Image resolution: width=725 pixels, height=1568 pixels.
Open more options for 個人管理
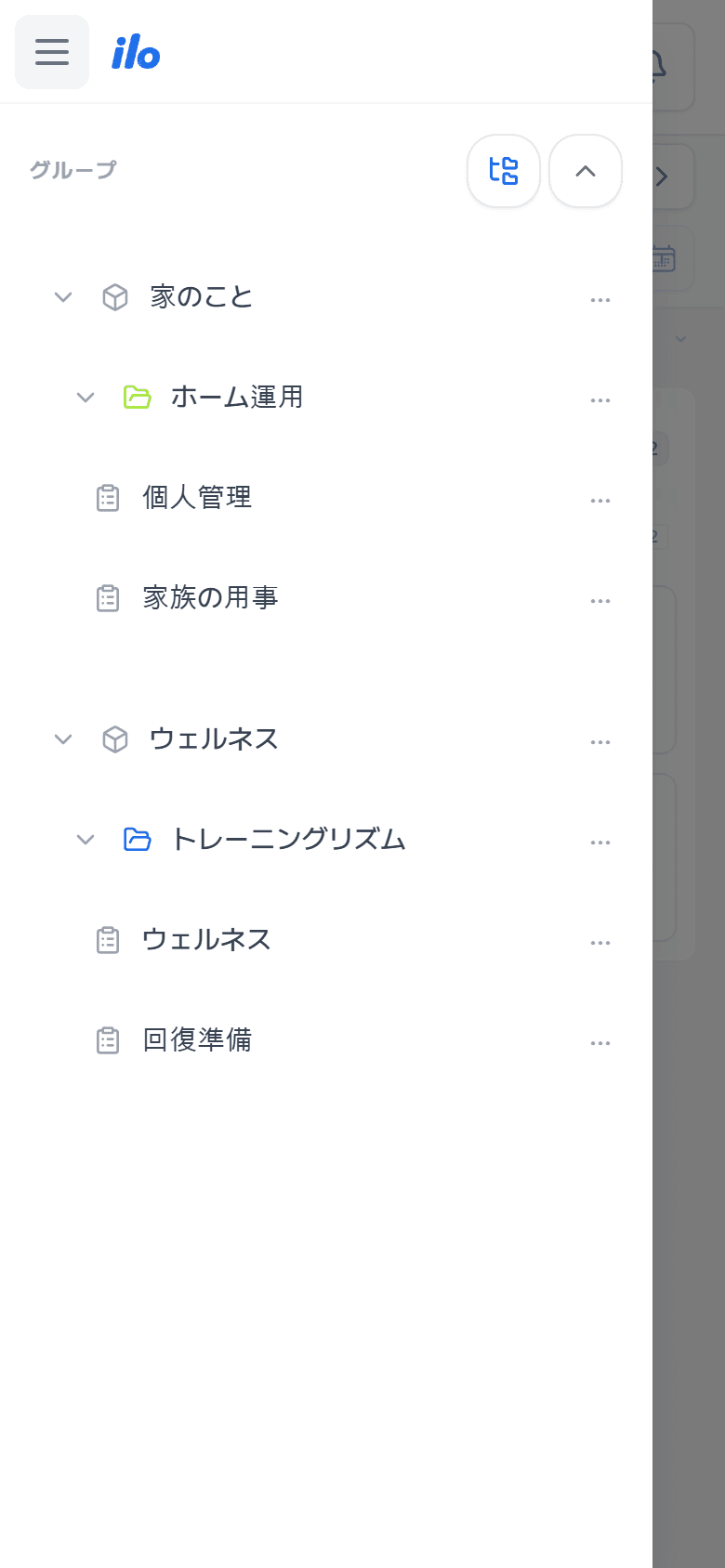[600, 501]
